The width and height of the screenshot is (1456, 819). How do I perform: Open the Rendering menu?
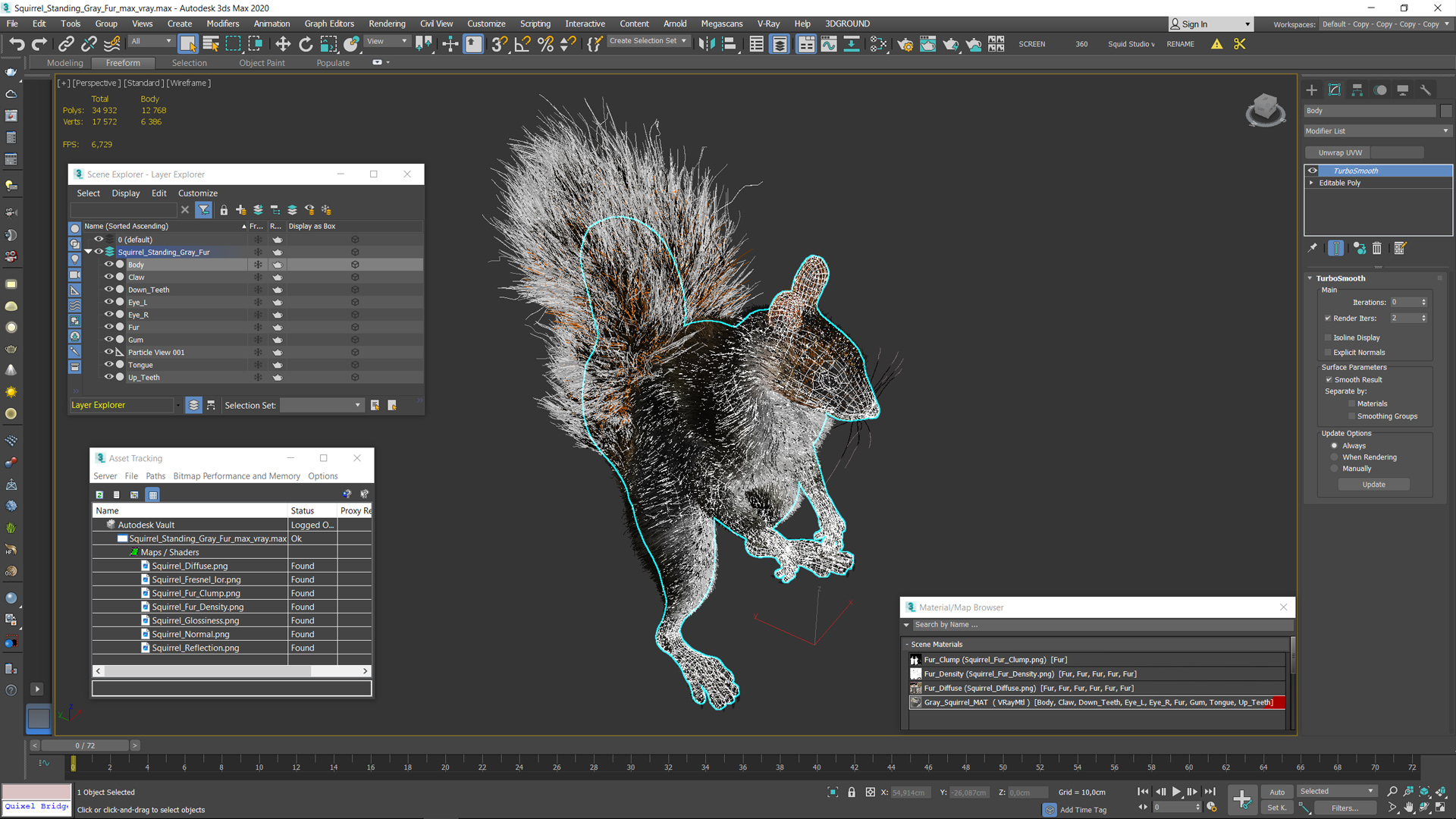click(387, 24)
